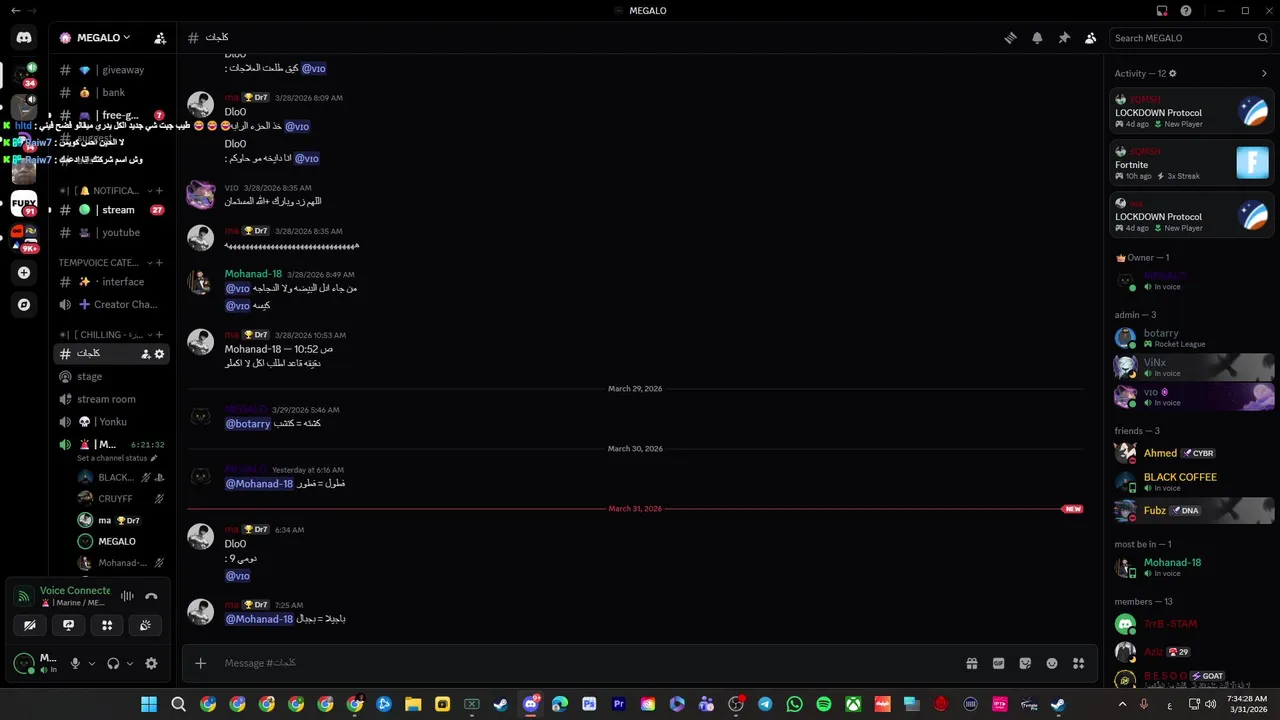Deafen the headphones
The height and width of the screenshot is (720, 1280).
pos(113,663)
